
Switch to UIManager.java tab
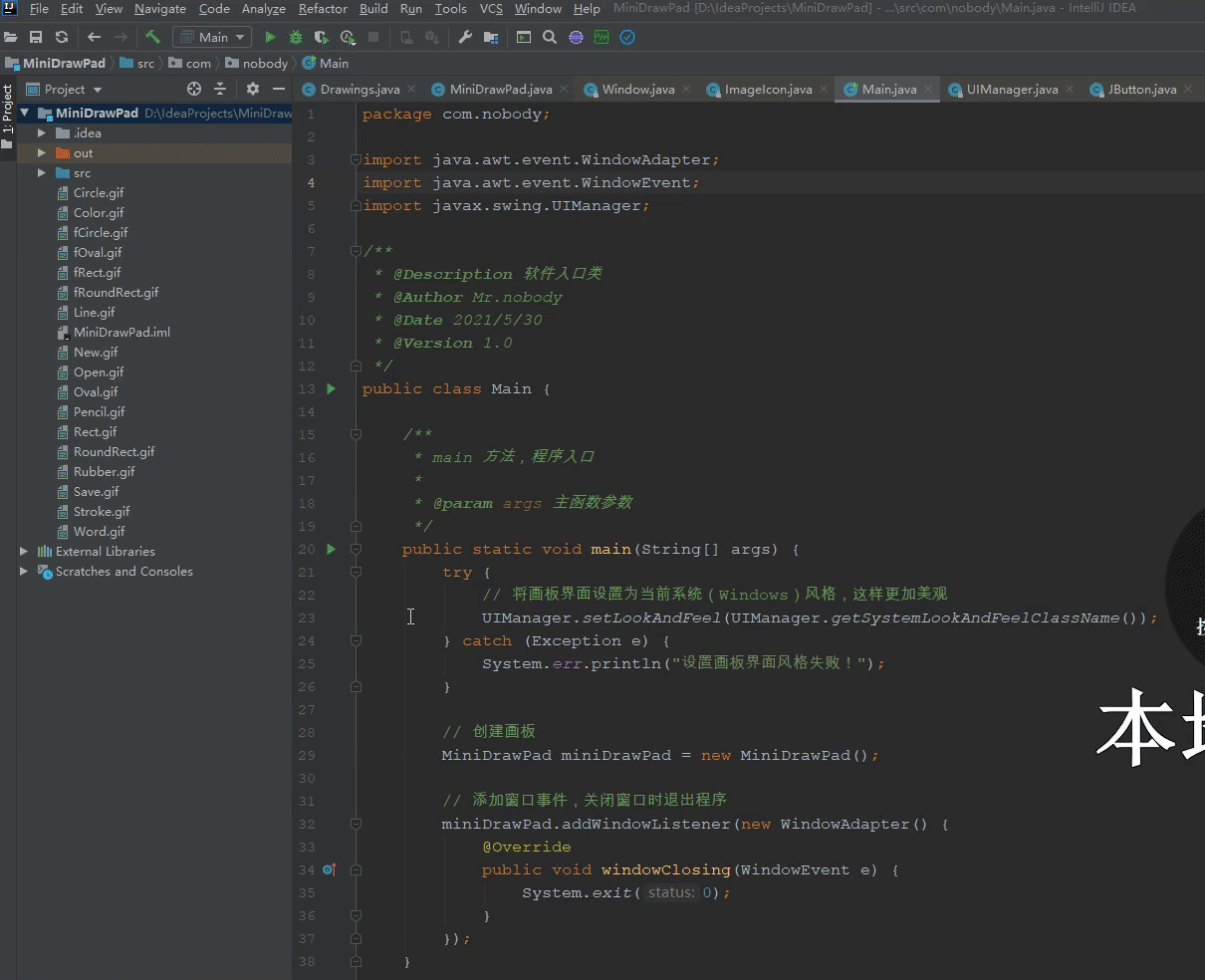tap(1012, 89)
